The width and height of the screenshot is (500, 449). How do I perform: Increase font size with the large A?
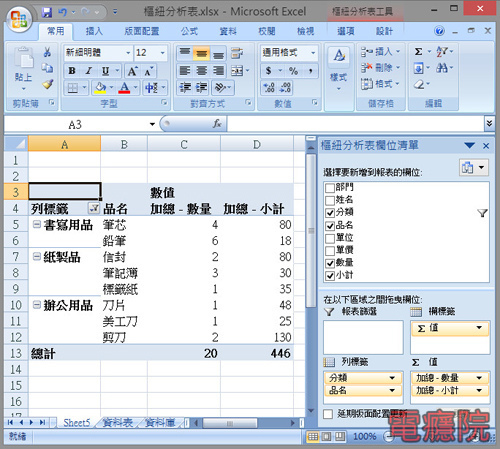click(x=132, y=71)
